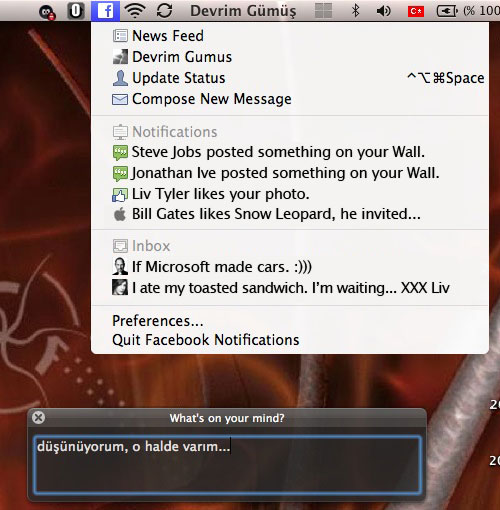This screenshot has height=510, width=500.
Task: Choose Quit Facebook Notifications
Action: pos(290,340)
